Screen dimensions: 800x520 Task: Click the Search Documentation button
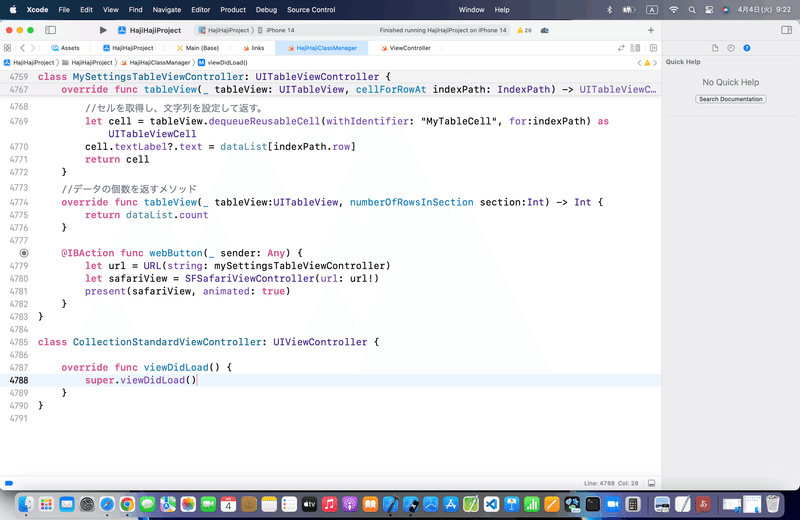731,99
